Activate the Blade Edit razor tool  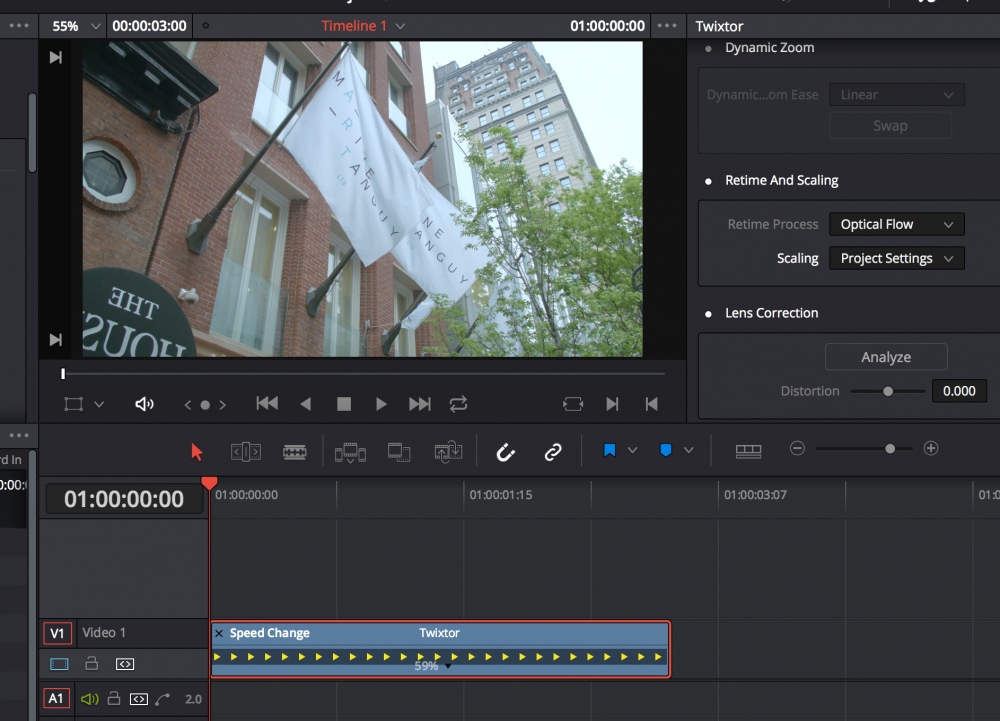point(295,451)
